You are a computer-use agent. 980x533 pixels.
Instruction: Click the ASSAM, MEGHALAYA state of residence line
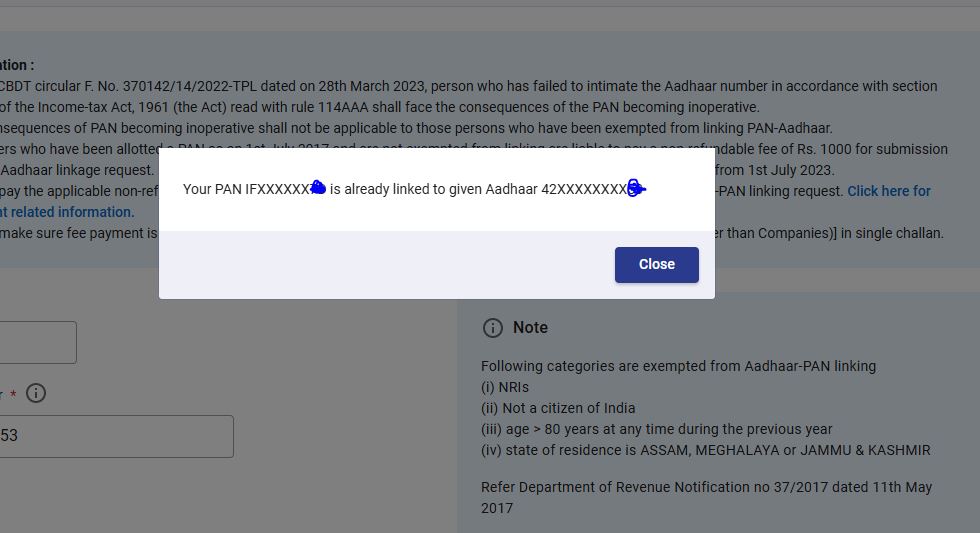(705, 450)
